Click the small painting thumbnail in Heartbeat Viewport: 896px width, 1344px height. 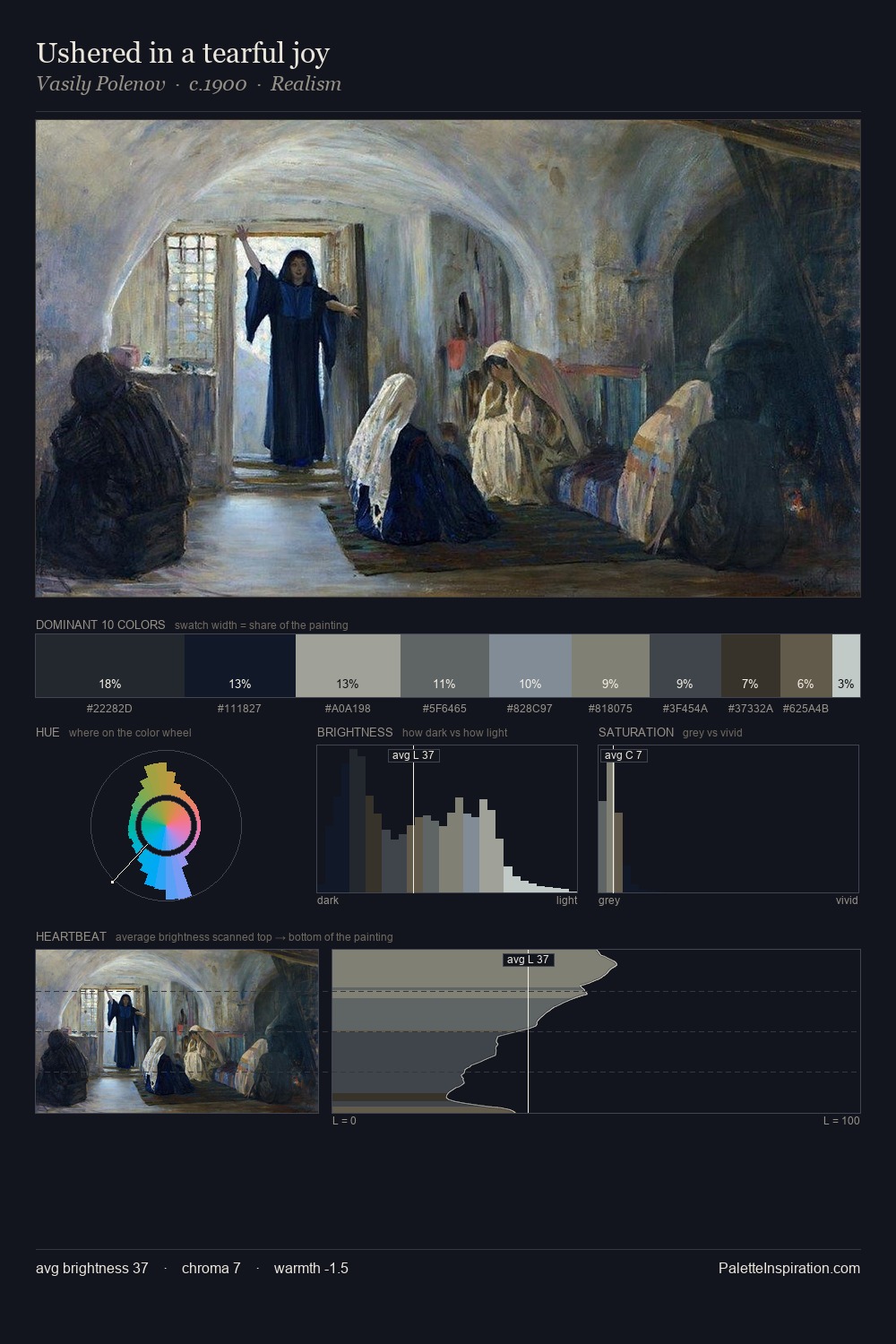pyautogui.click(x=177, y=1031)
